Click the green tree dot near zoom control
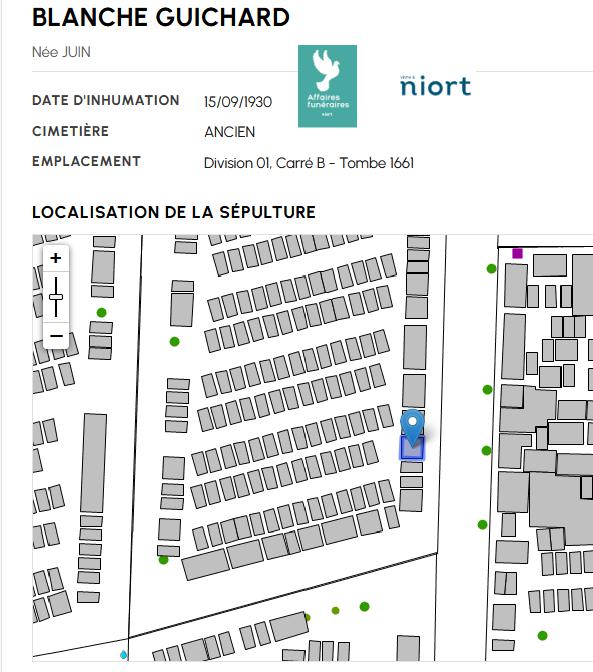 tap(102, 312)
